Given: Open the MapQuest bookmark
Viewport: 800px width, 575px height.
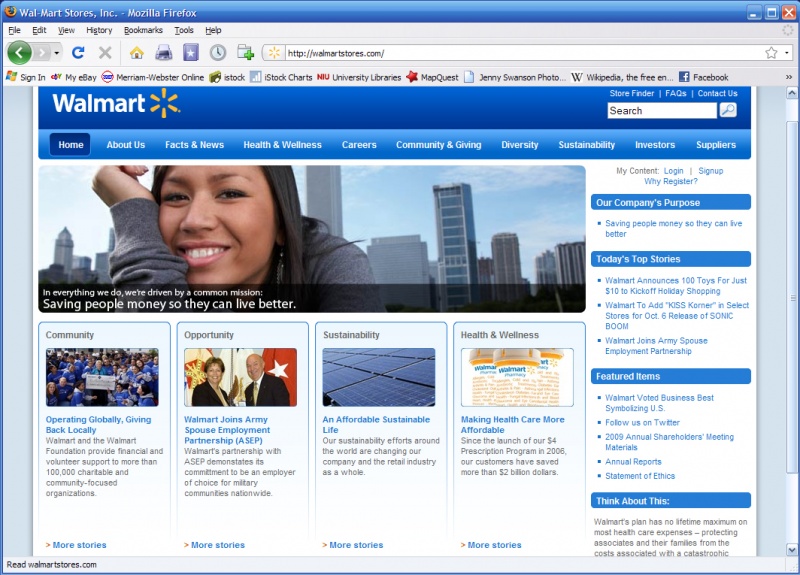Looking at the screenshot, I should tap(432, 77).
